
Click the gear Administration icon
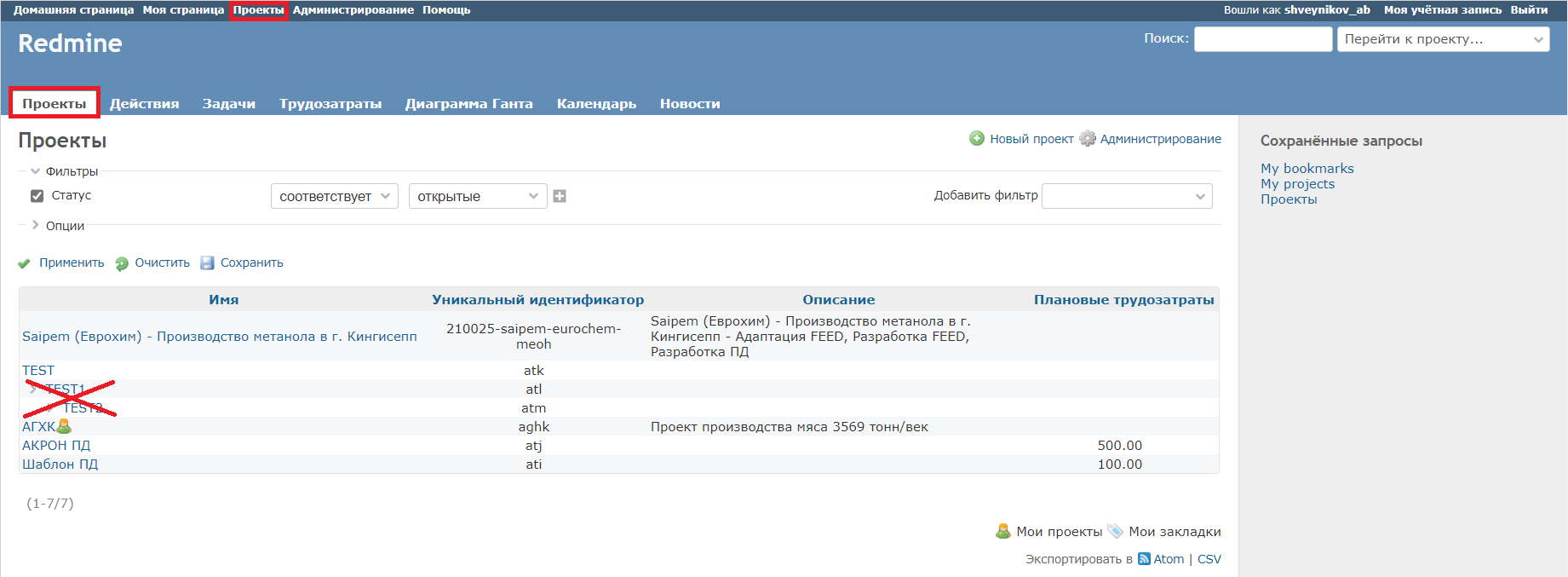coord(1088,139)
